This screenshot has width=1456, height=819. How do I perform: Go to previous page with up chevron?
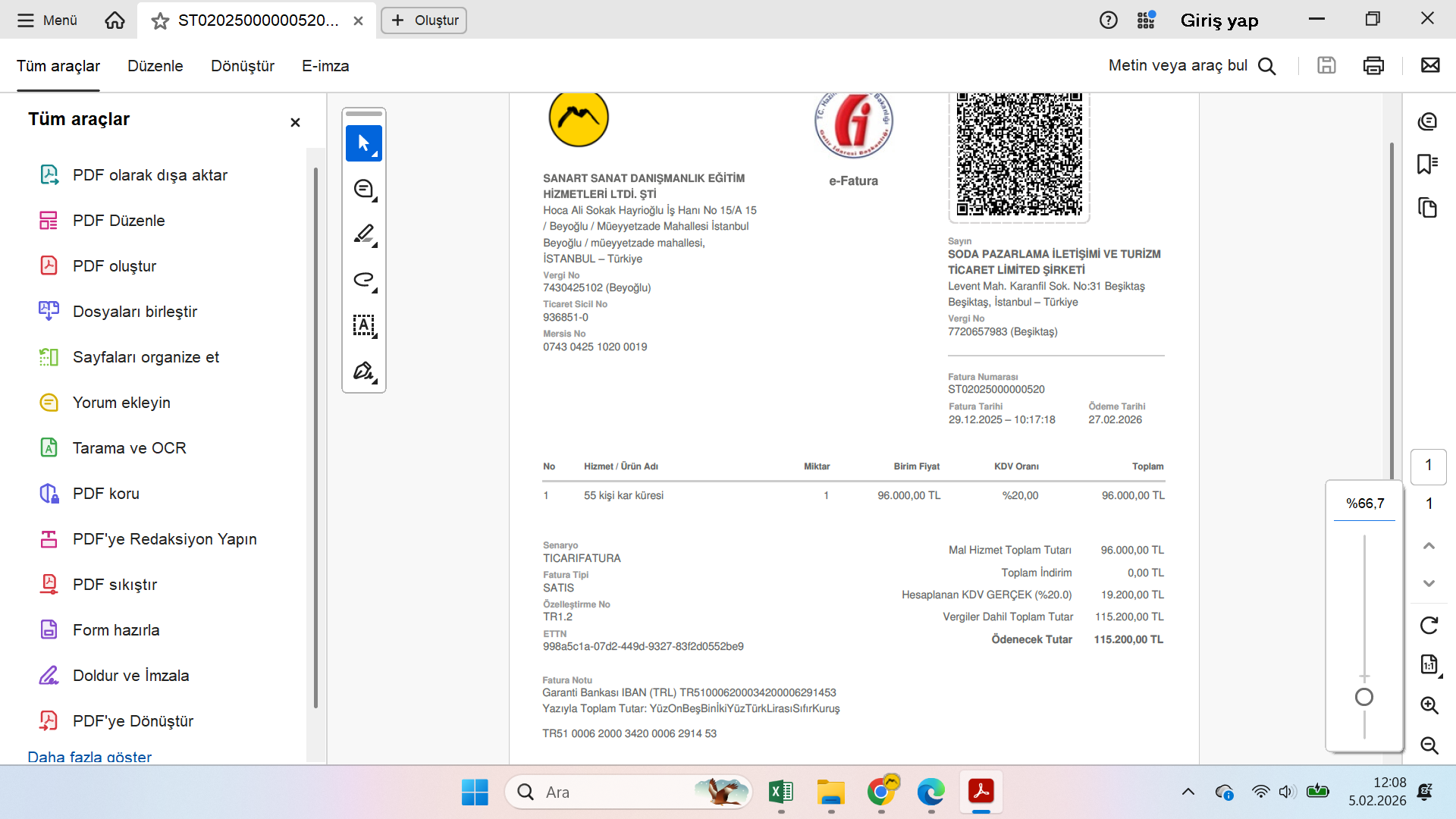click(x=1429, y=546)
